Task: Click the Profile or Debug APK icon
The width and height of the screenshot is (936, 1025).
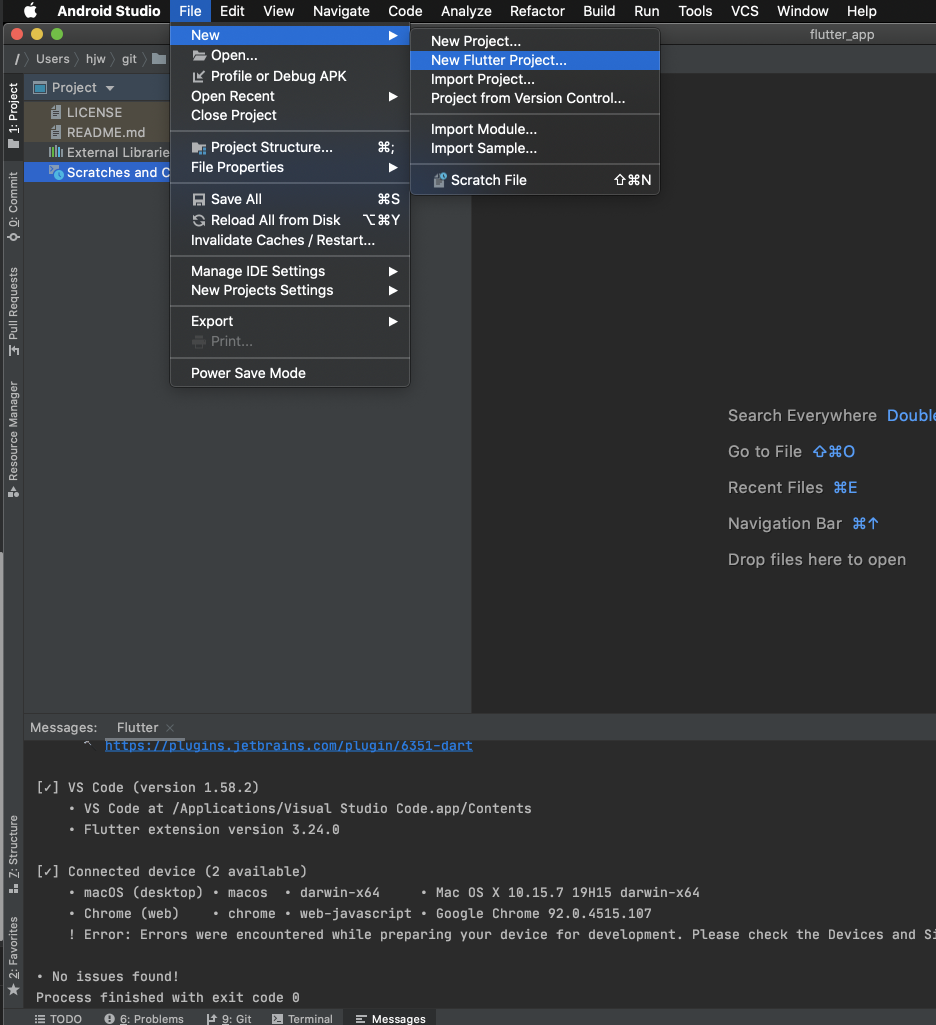Action: [199, 76]
